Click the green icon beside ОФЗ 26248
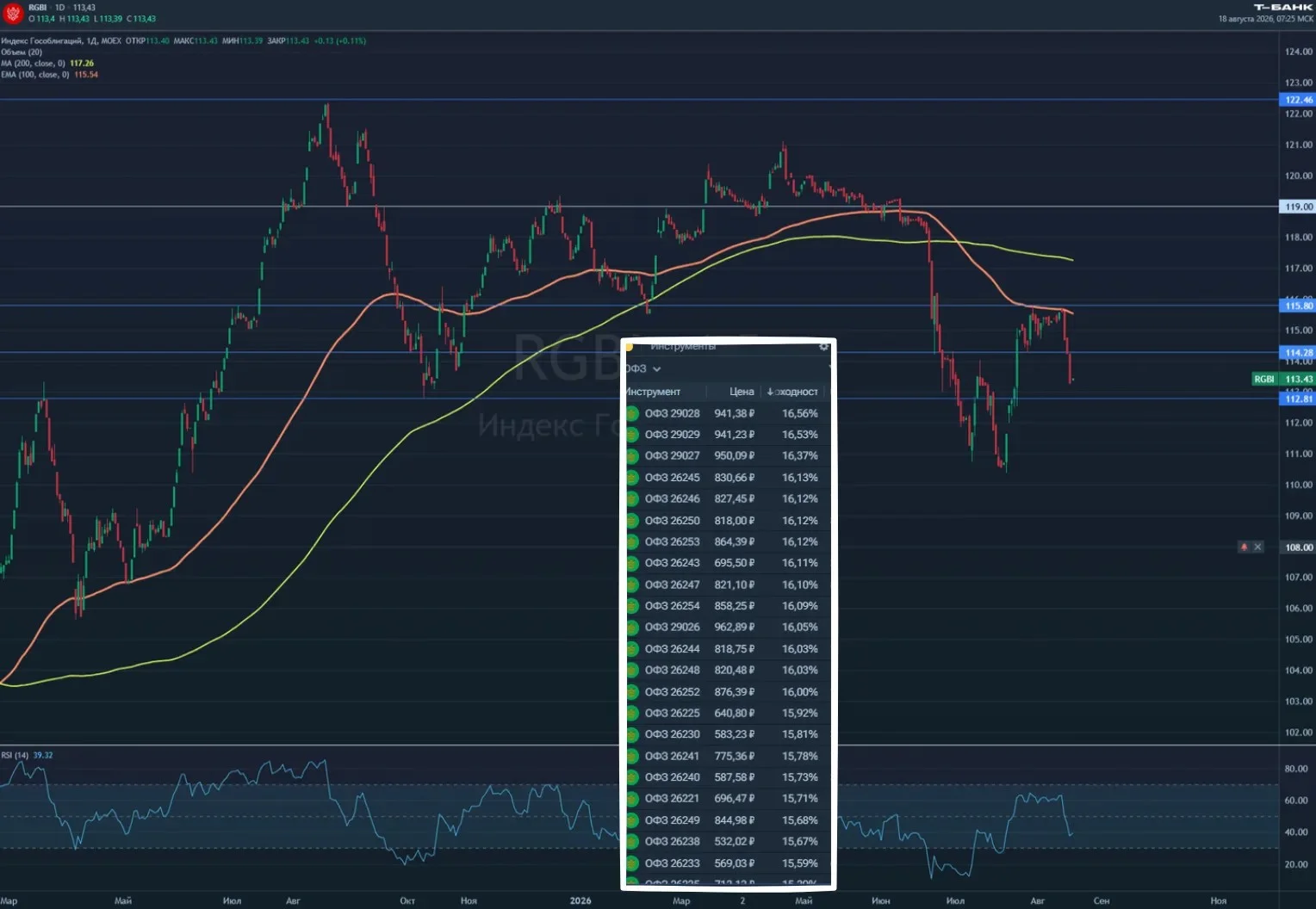Viewport: 1316px width, 909px height. pyautogui.click(x=632, y=671)
